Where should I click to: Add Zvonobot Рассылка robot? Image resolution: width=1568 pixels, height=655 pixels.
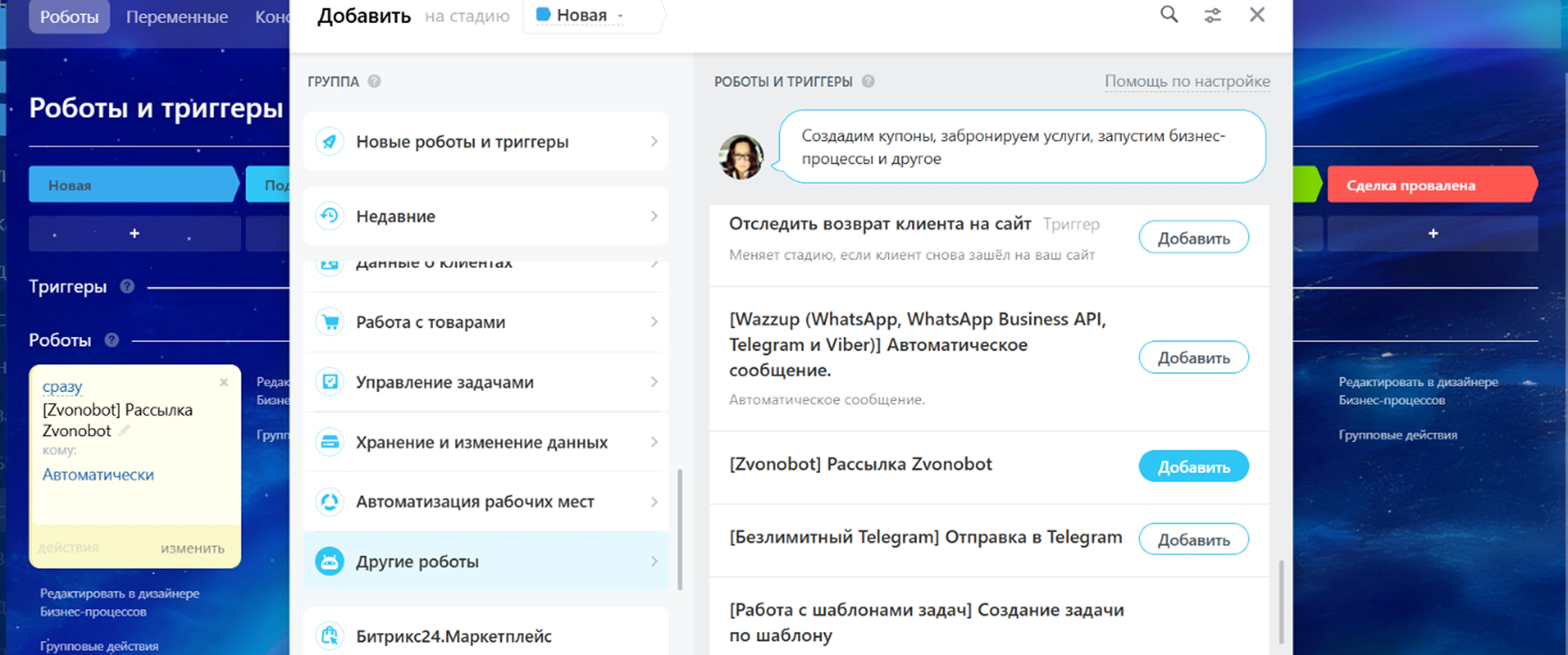coord(1194,467)
